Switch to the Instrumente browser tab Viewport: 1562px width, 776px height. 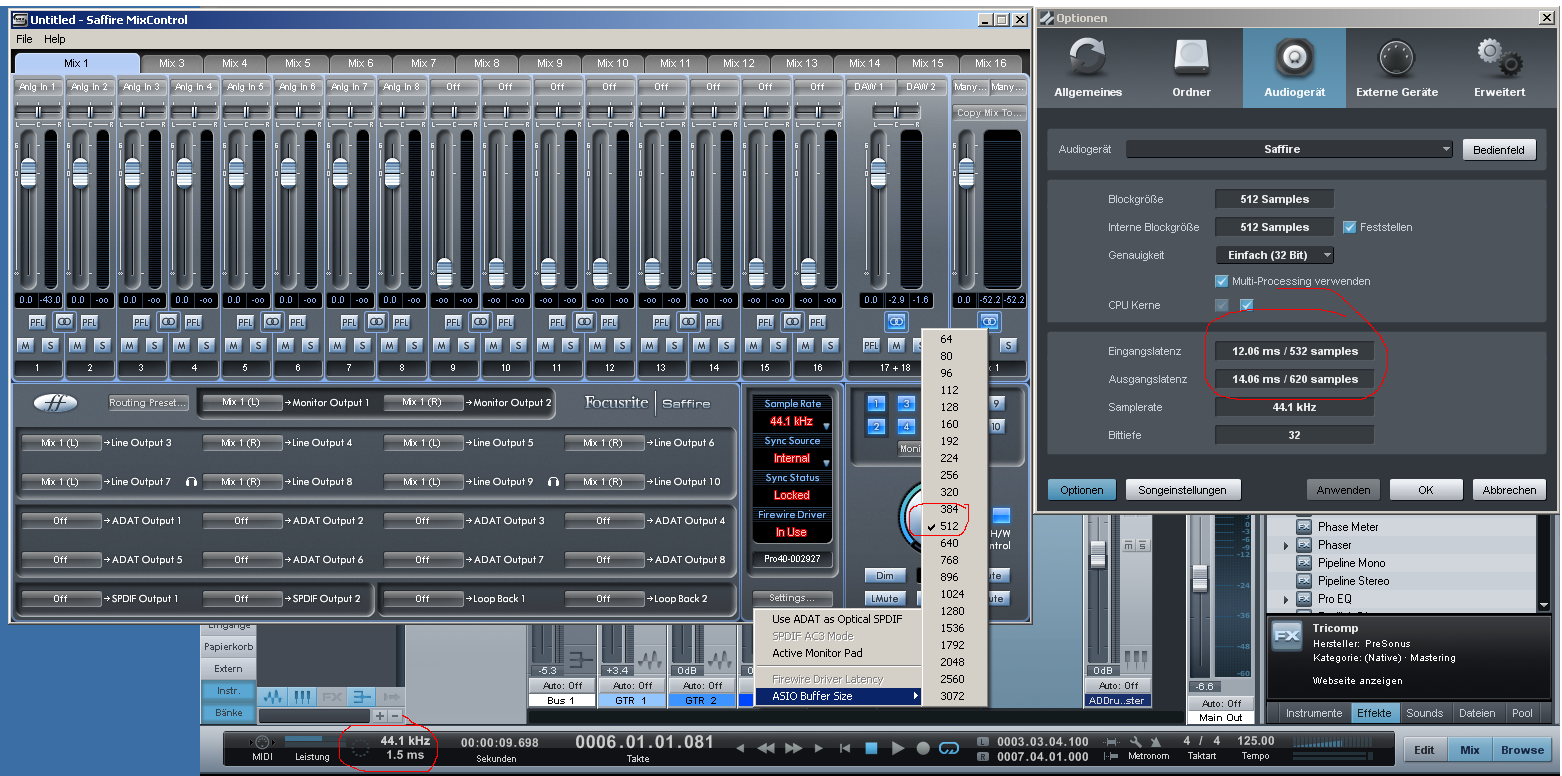1314,713
